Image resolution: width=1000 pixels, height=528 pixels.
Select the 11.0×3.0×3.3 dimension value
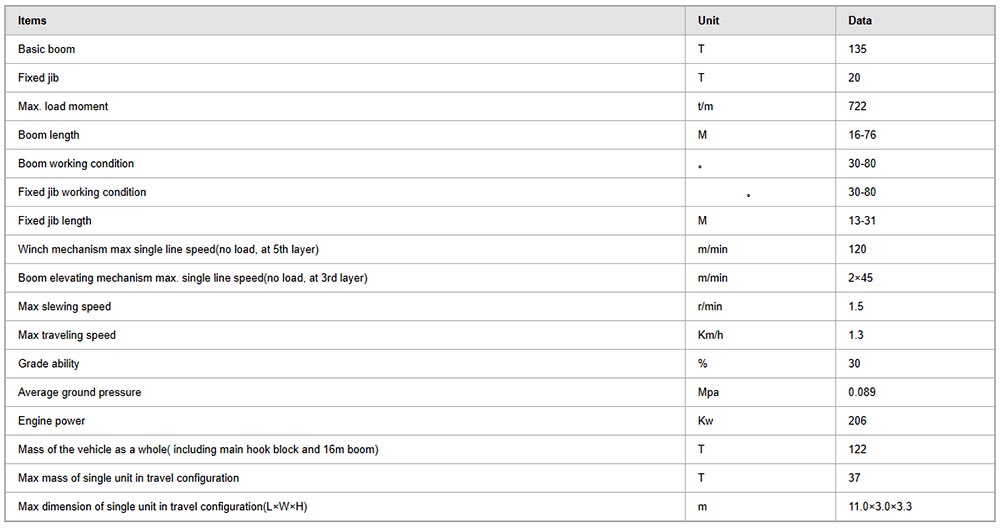pos(880,507)
